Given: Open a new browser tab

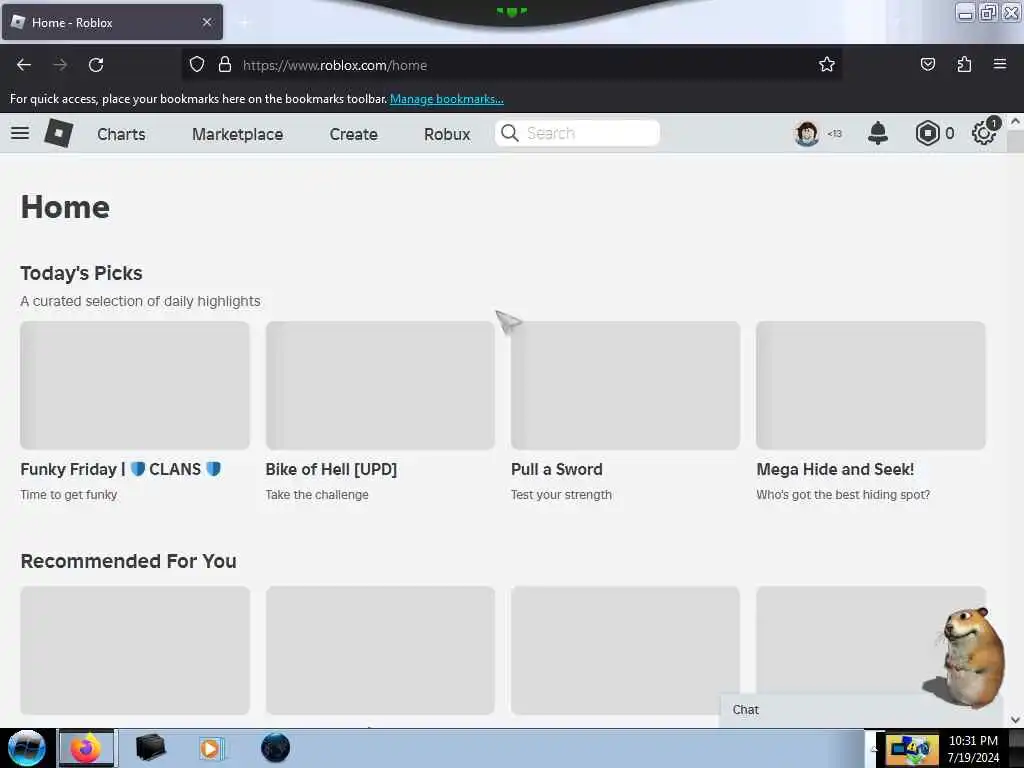Looking at the screenshot, I should pos(244,23).
